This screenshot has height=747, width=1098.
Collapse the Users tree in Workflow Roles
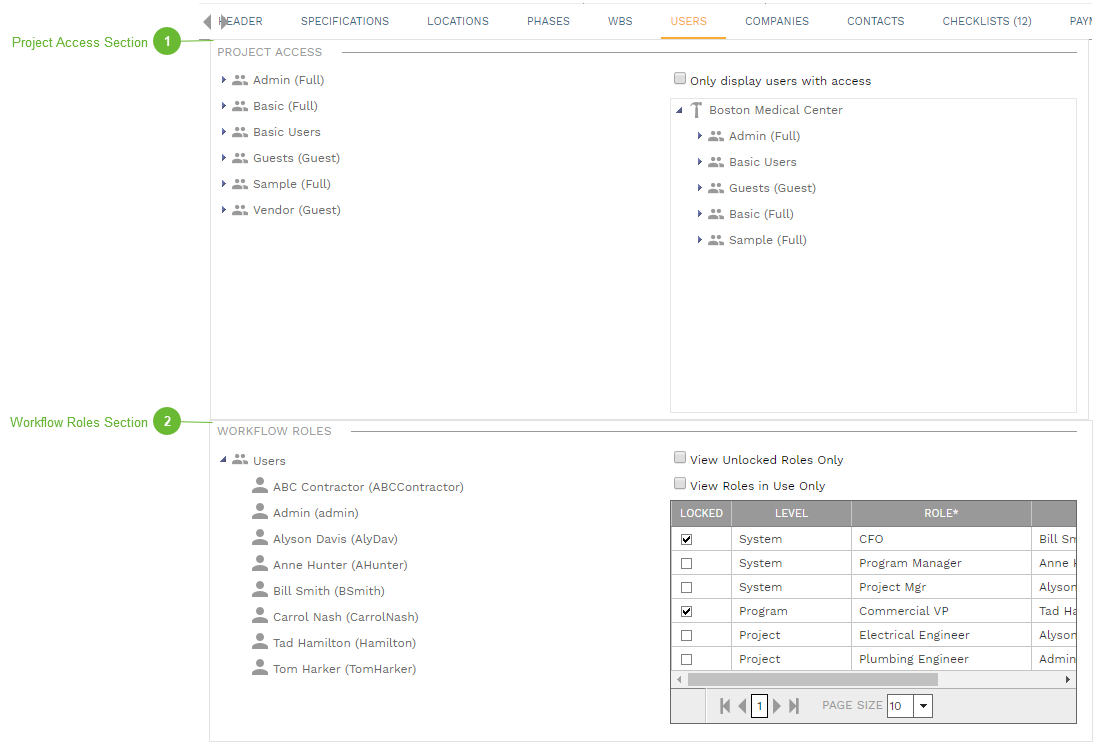coord(223,460)
